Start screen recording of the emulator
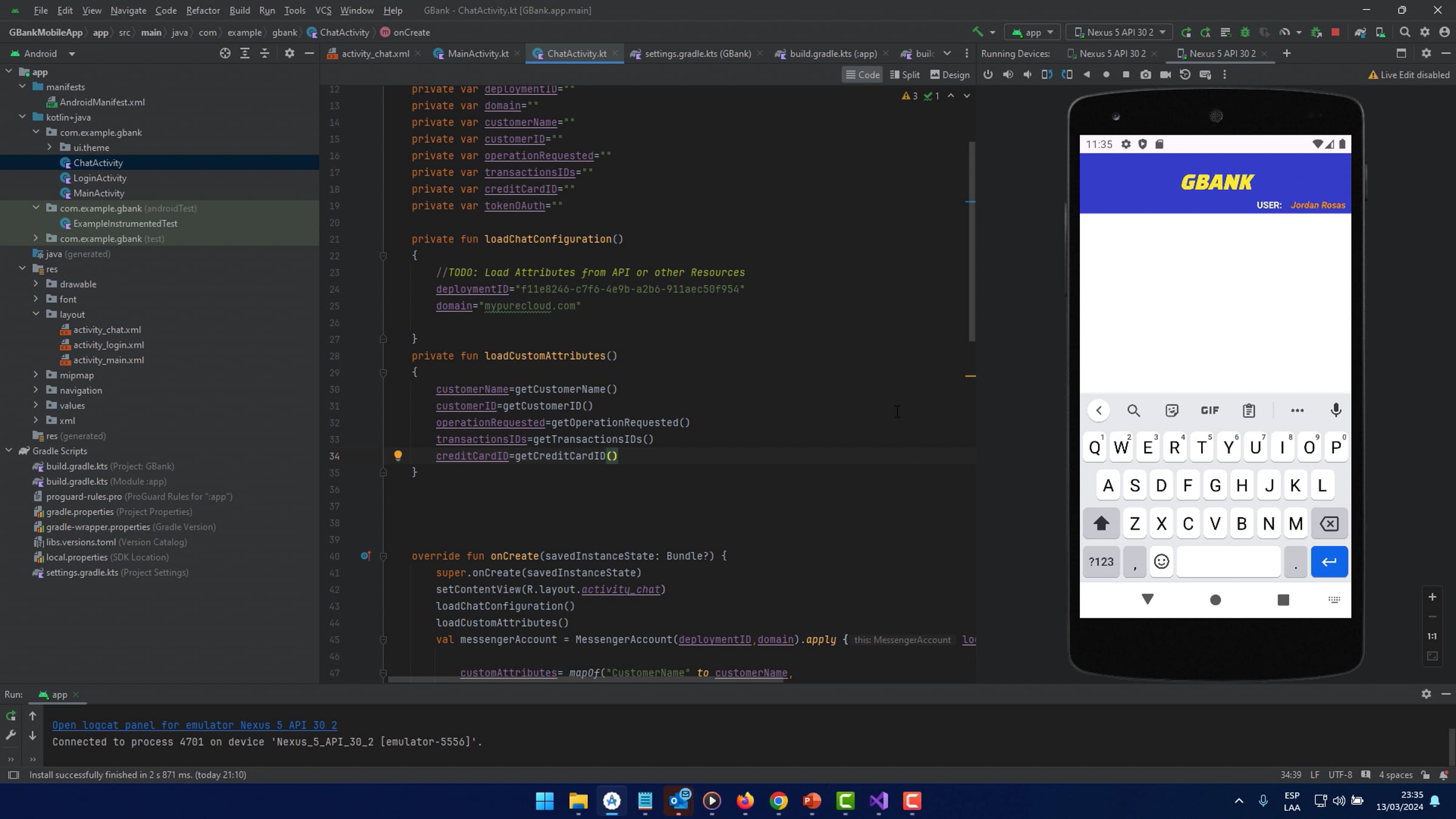 coord(1165,74)
